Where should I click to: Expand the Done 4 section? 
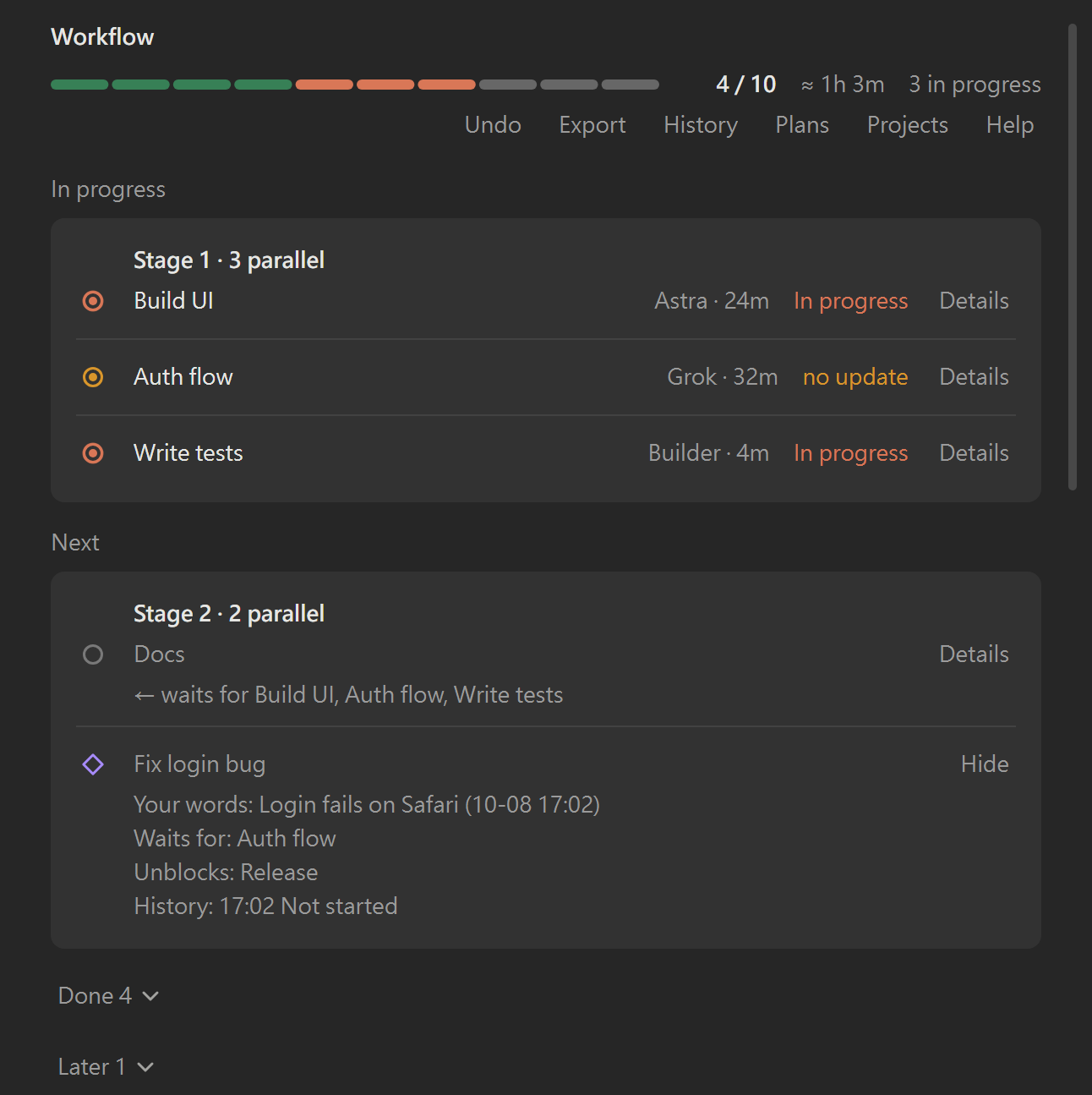108,996
